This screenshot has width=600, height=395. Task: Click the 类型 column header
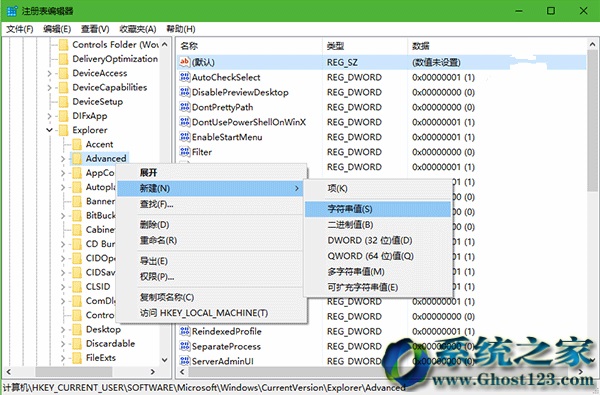pos(336,46)
